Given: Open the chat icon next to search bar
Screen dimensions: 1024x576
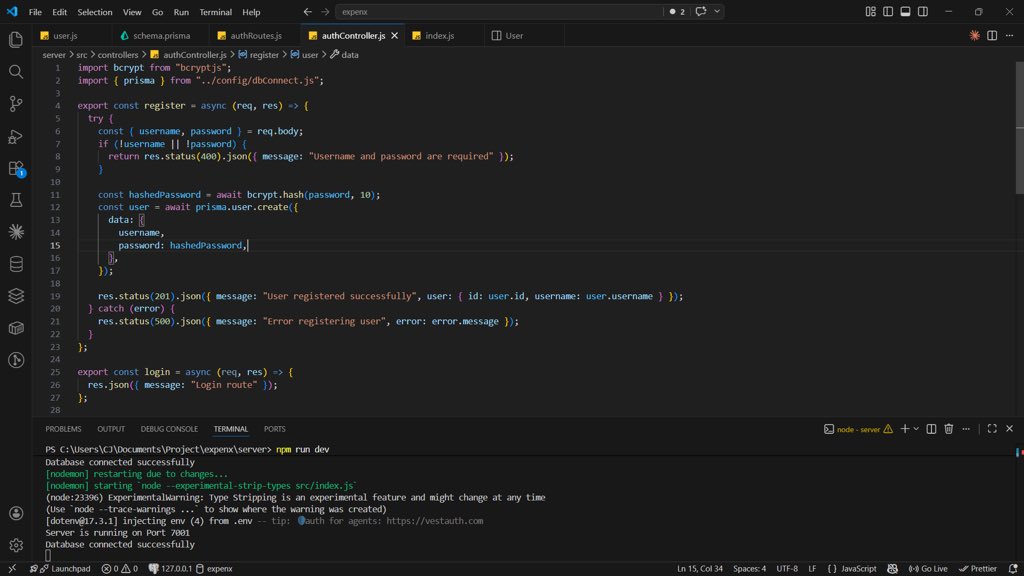Looking at the screenshot, I should [701, 11].
